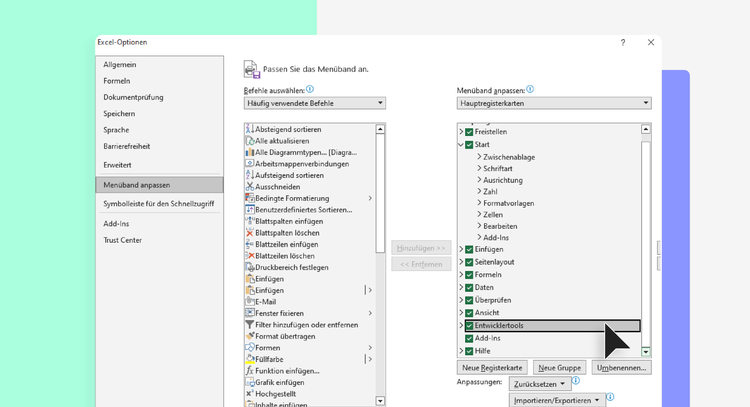Screen dimensions: 750x407
Task: Uncheck the Freistellen tab checkbox
Action: pyautogui.click(x=469, y=132)
